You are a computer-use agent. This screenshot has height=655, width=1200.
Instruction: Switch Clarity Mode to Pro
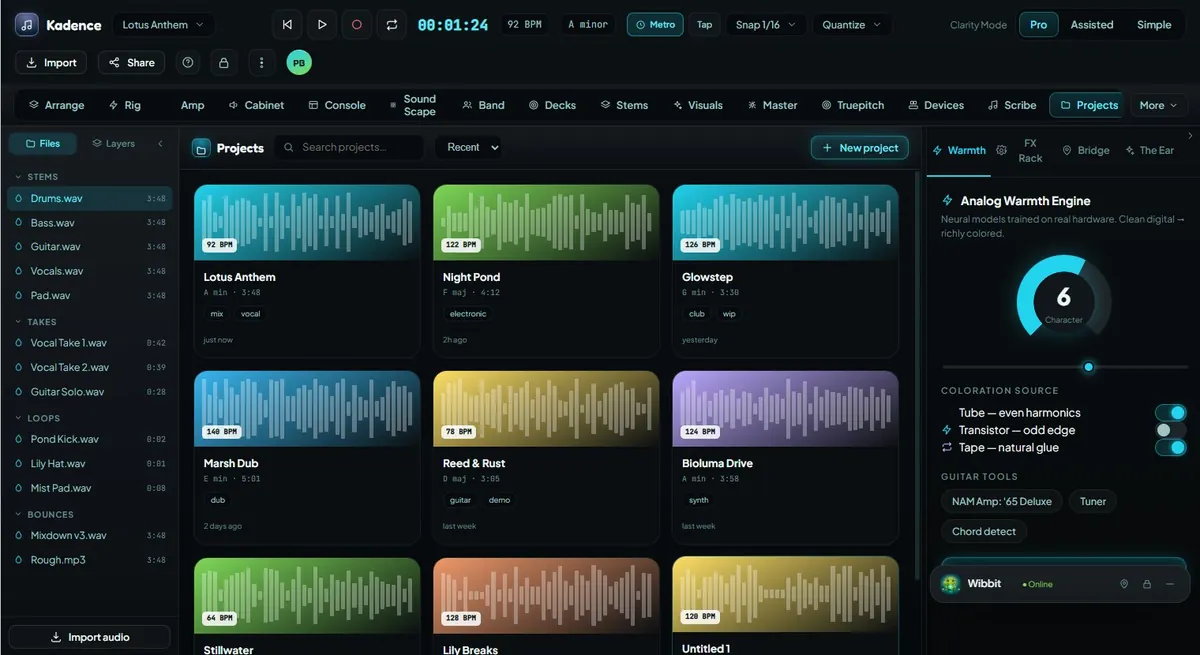tap(1039, 25)
